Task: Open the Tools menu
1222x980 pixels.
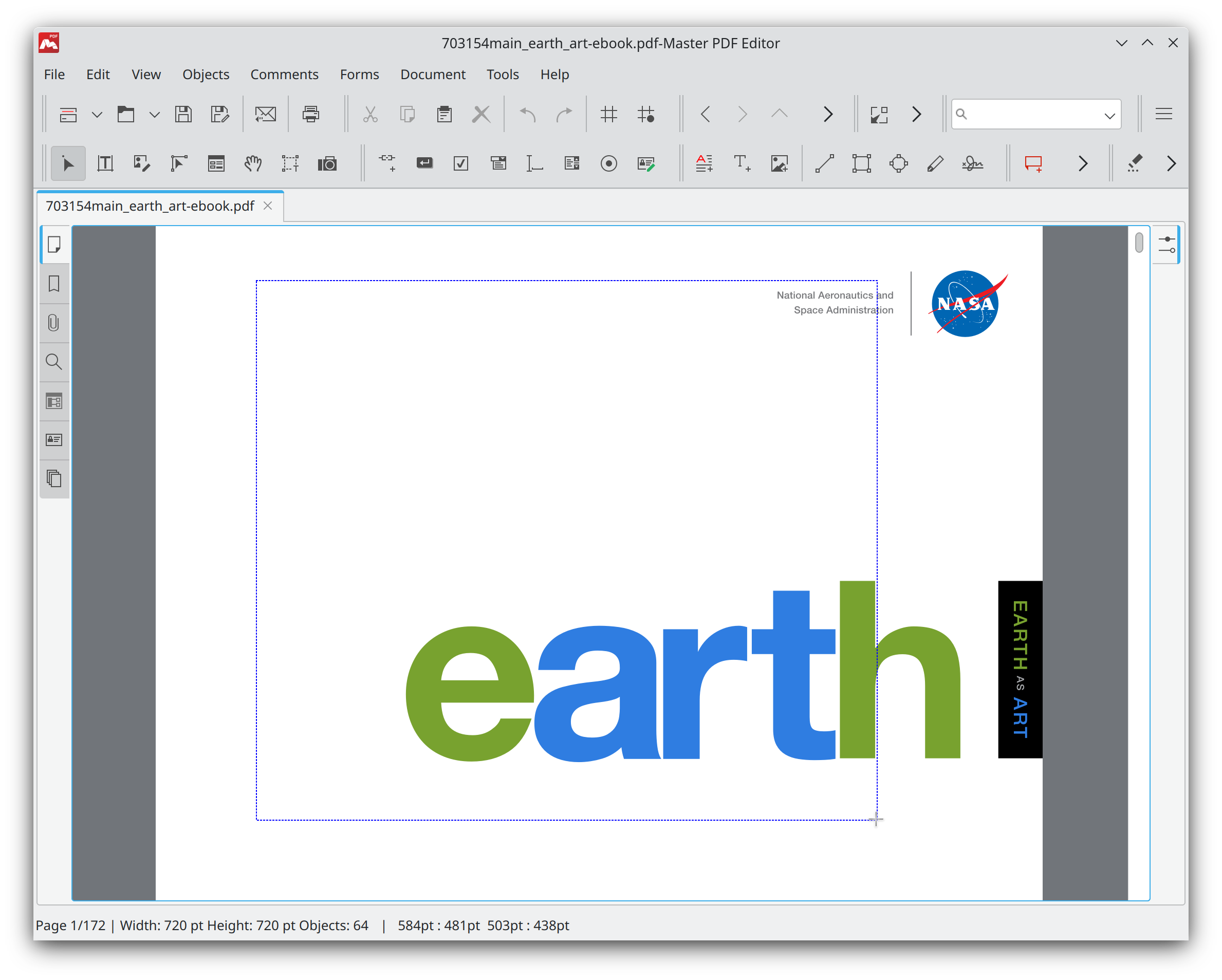Action: [503, 74]
